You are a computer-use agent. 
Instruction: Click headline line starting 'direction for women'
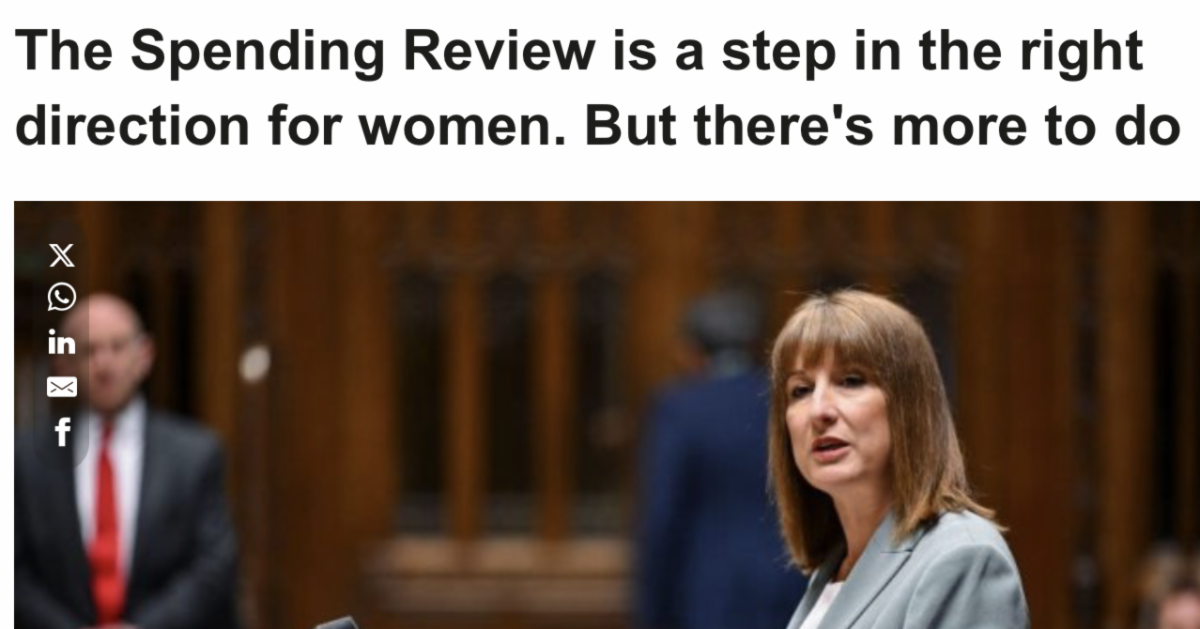tap(598, 124)
